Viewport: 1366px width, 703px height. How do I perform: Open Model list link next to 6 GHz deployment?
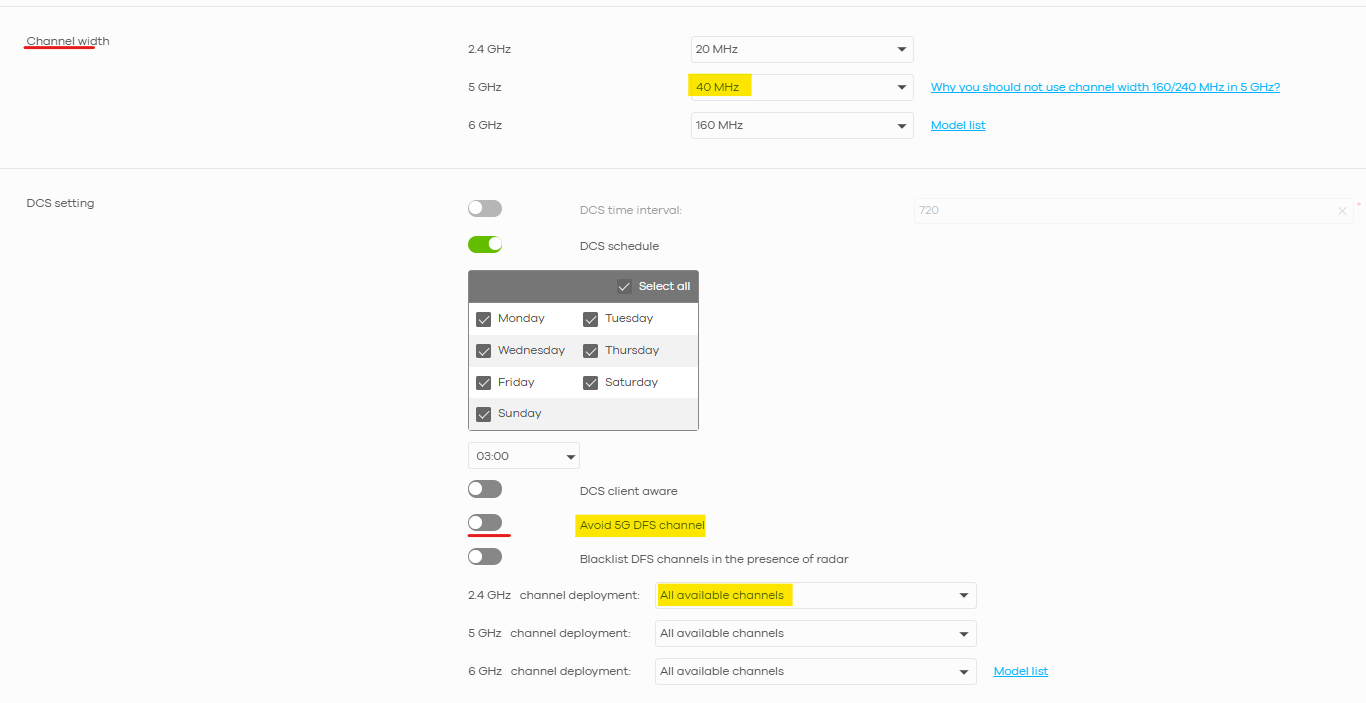click(x=1021, y=671)
